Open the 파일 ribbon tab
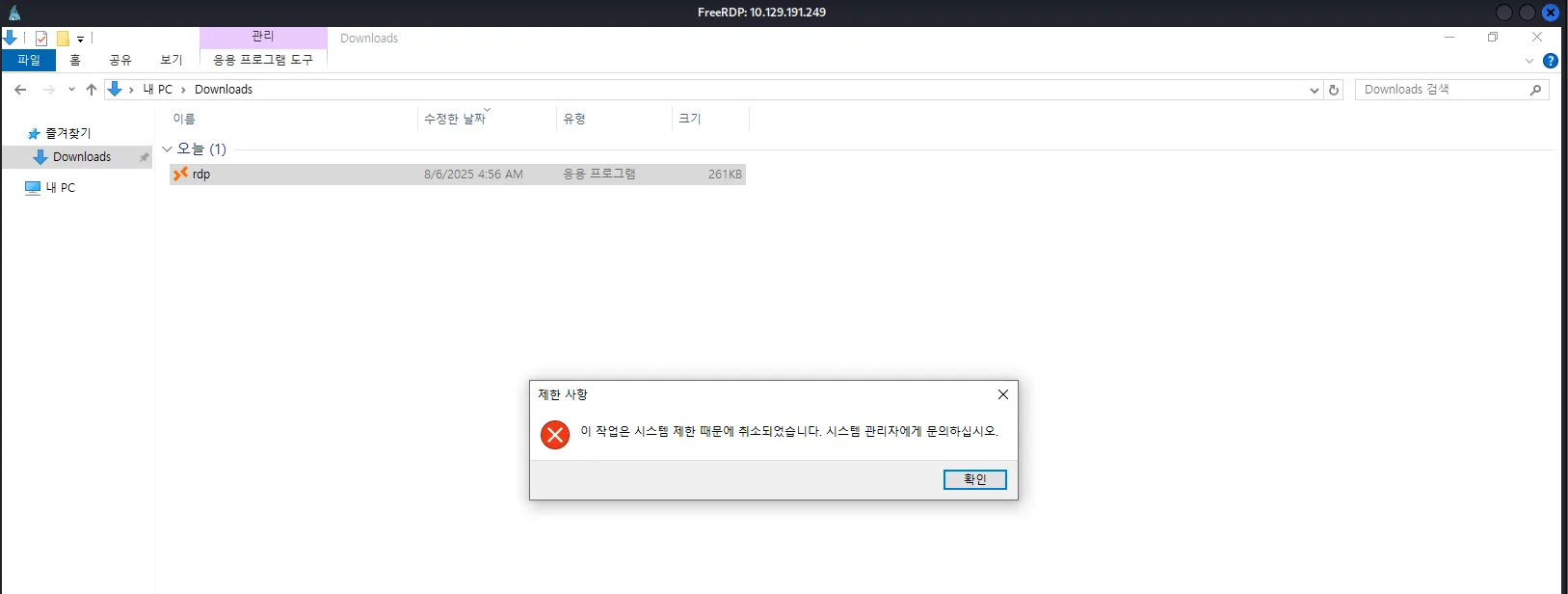Screen dimensions: 1568x594 coord(29,60)
